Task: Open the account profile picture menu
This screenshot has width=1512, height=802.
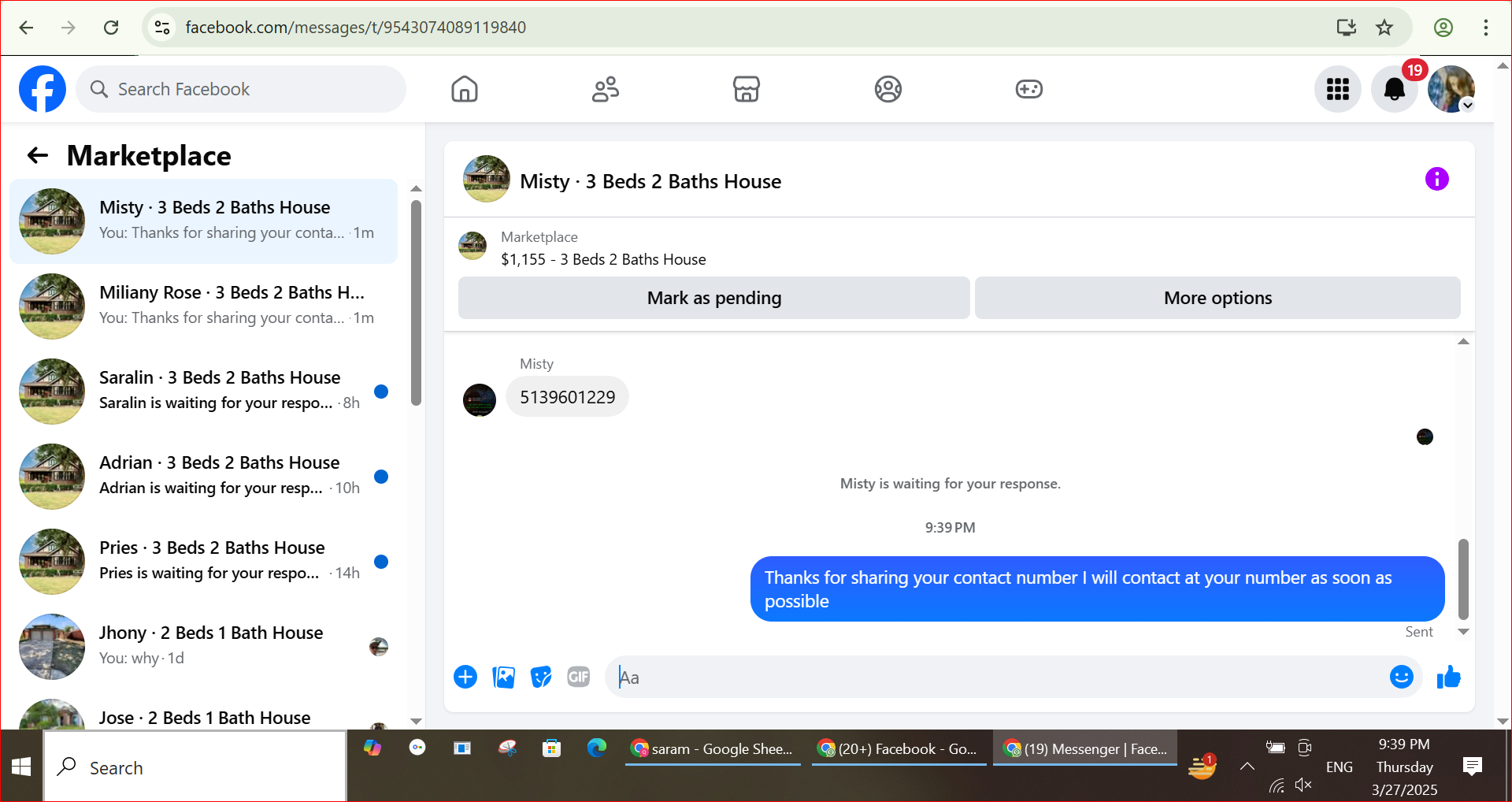Action: click(x=1451, y=89)
